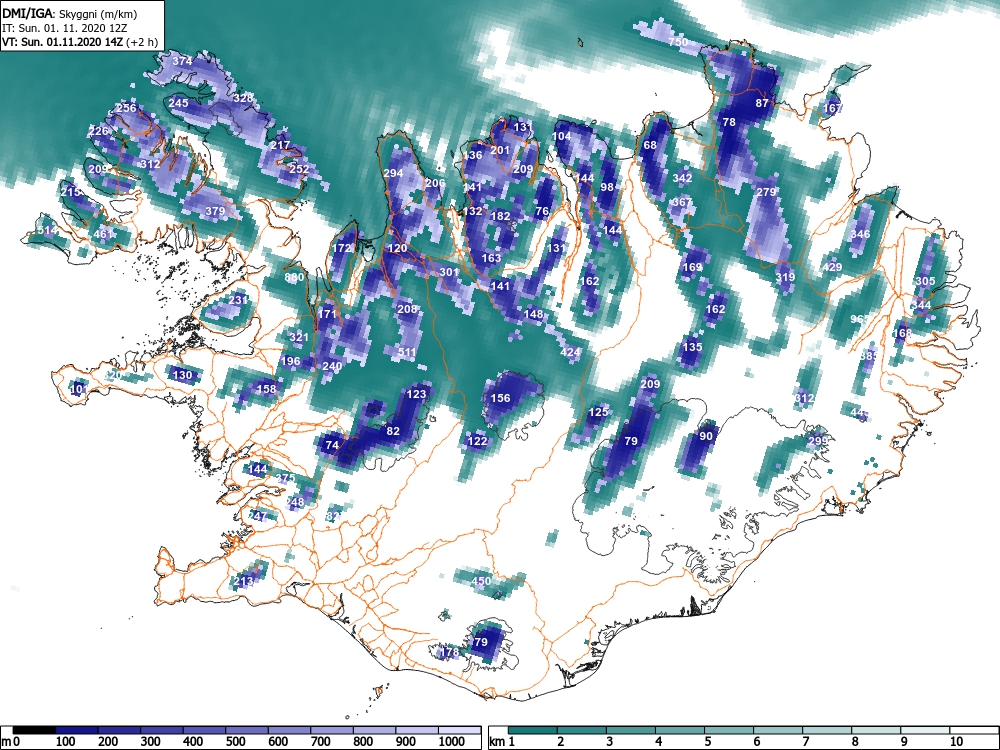Click the 213 visibility value
The height and width of the screenshot is (750, 1000).
244,581
